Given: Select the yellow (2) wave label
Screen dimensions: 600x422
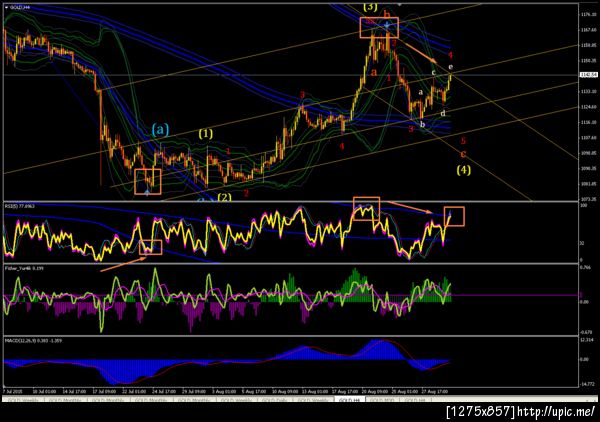Looking at the screenshot, I should coord(224,197).
